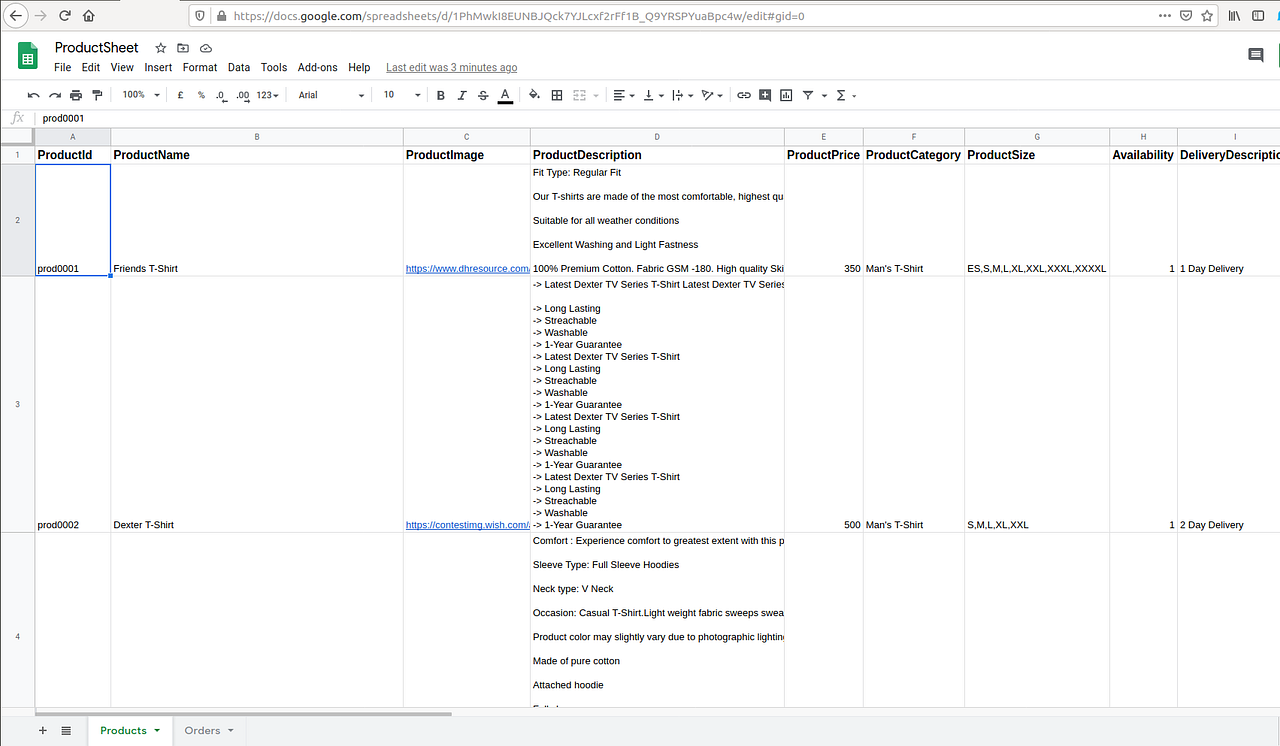Switch to the Orders sheet tab

(202, 731)
